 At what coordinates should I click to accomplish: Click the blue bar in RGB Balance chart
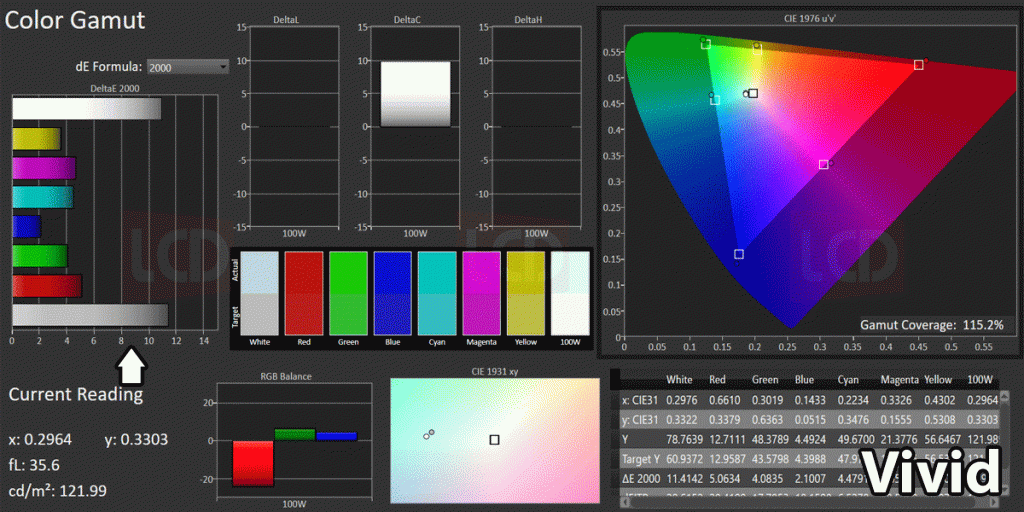pos(336,436)
